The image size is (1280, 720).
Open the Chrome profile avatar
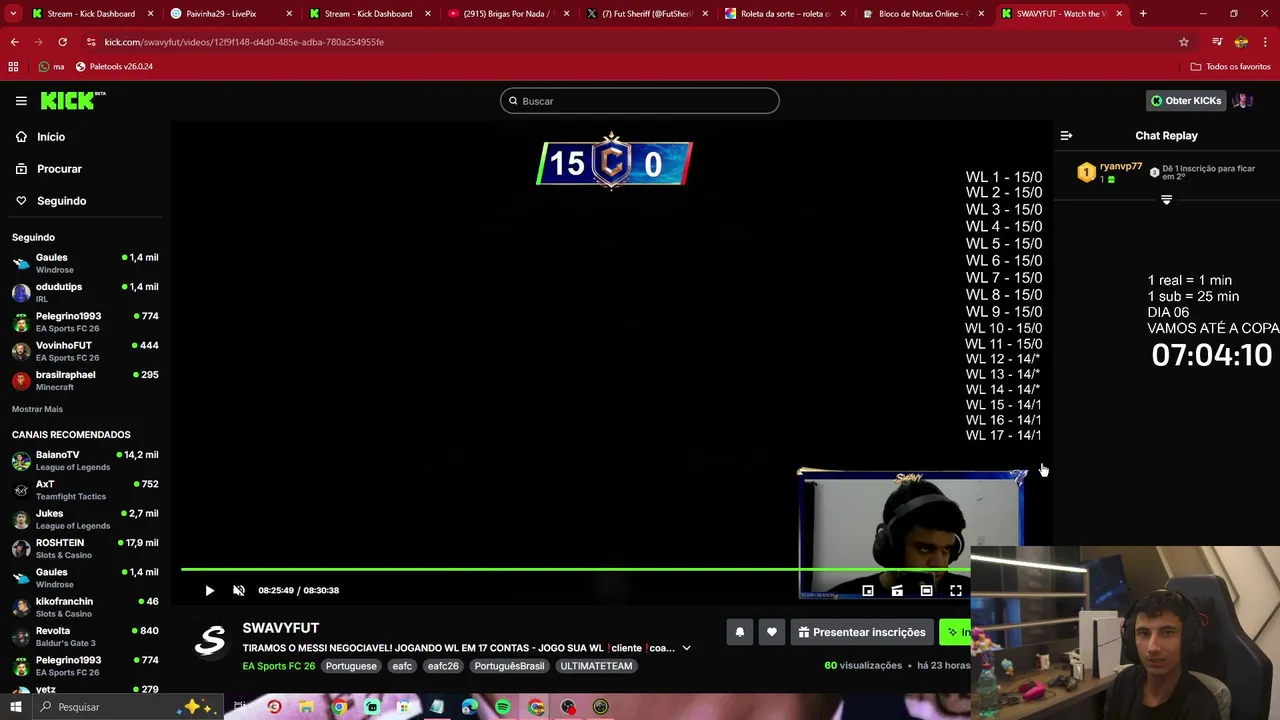pyautogui.click(x=1241, y=42)
